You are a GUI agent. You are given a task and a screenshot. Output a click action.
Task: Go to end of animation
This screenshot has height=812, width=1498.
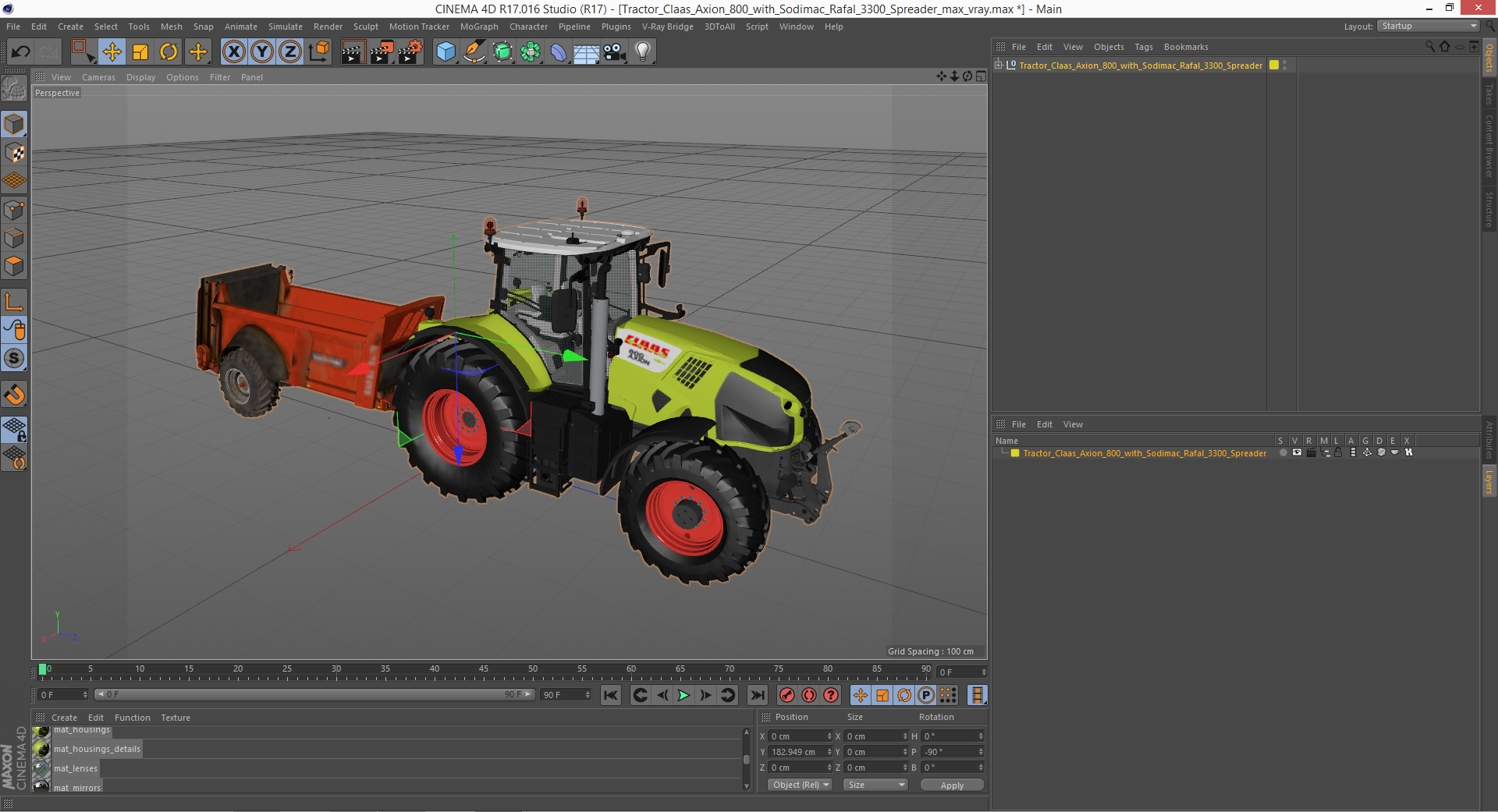click(757, 695)
